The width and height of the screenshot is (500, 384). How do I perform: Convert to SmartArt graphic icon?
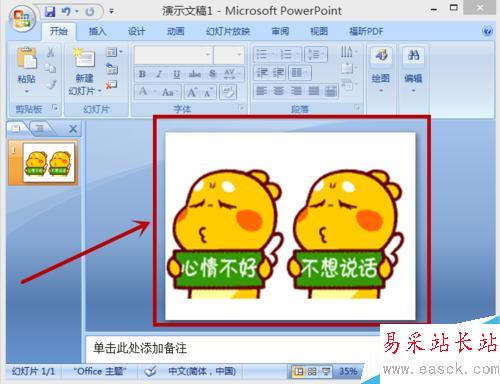coord(349,85)
